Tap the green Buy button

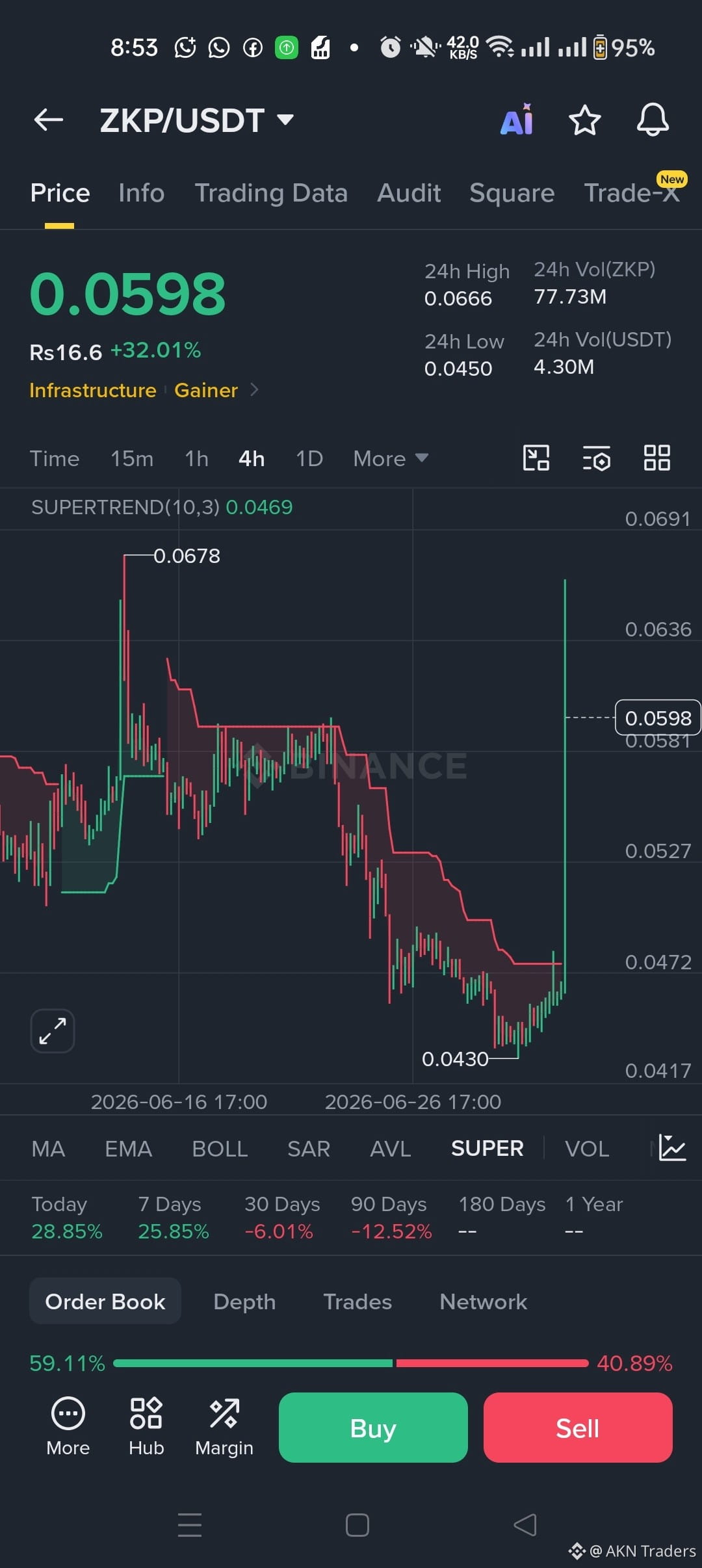point(373,1428)
